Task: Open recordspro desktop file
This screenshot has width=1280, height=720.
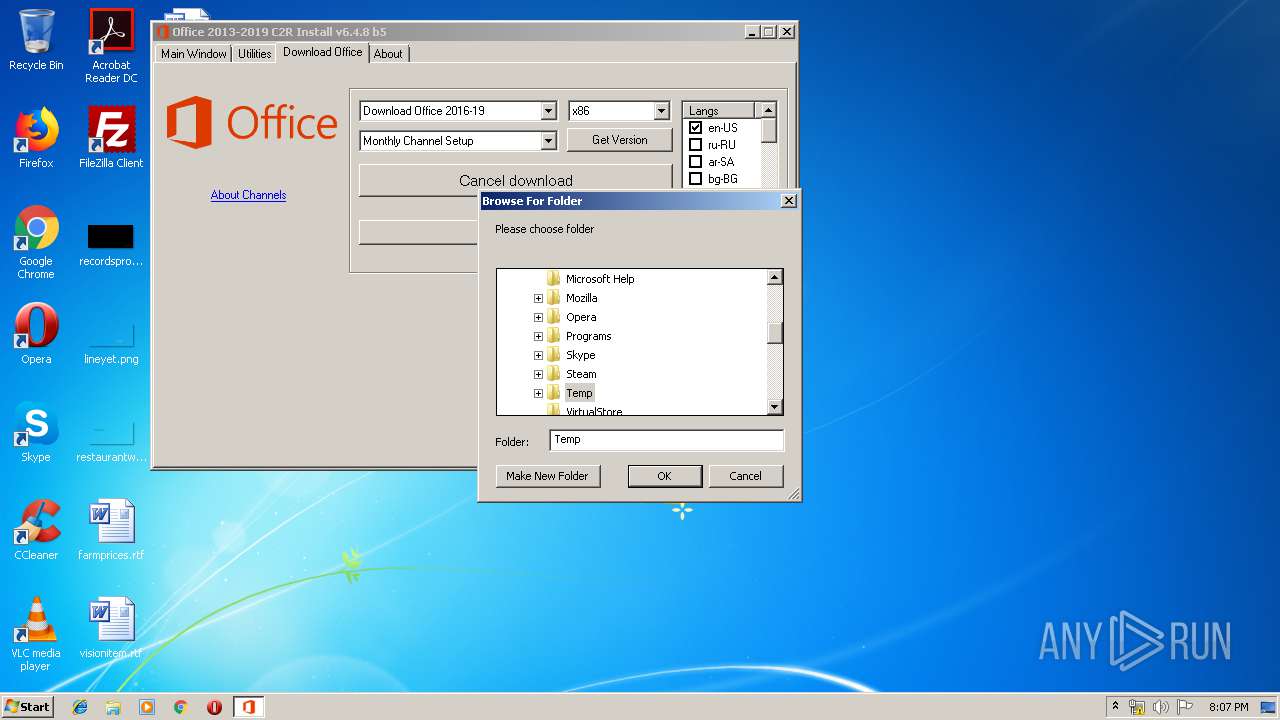Action: [x=111, y=245]
